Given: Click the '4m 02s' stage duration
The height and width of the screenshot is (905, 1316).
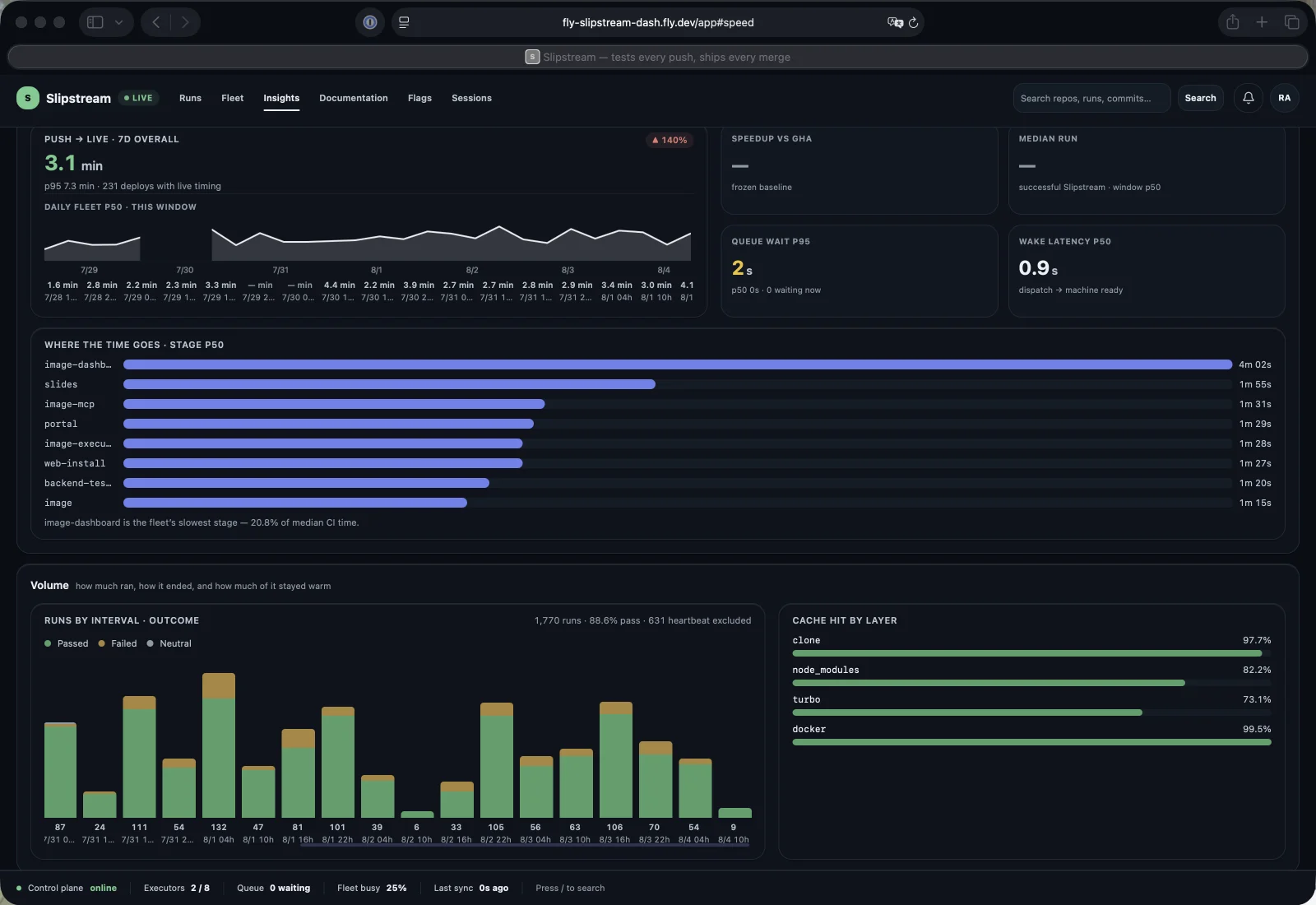Looking at the screenshot, I should click(x=1255, y=364).
